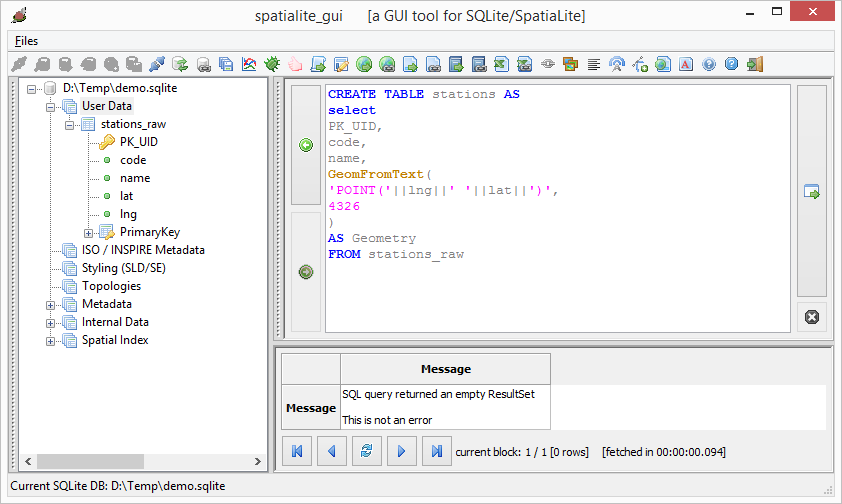The image size is (842, 504).
Task: Click the Excel sheet with chain virtual XLS icon
Action: (525, 64)
